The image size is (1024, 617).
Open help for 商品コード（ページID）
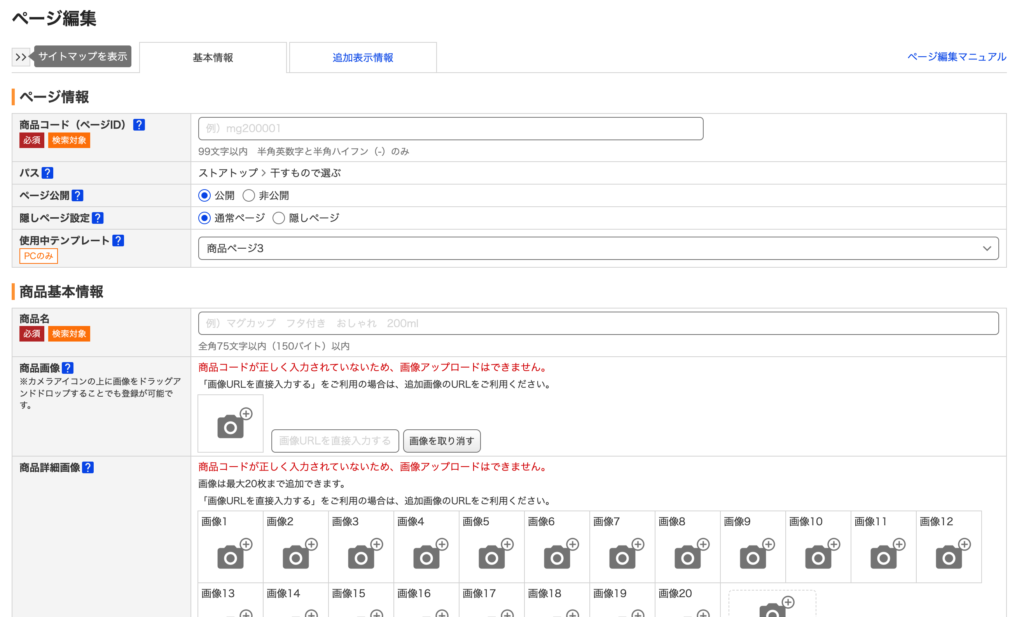(x=139, y=124)
